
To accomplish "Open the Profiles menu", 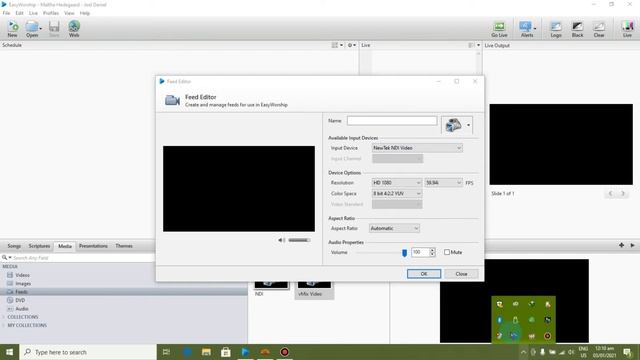I will tap(51, 13).
